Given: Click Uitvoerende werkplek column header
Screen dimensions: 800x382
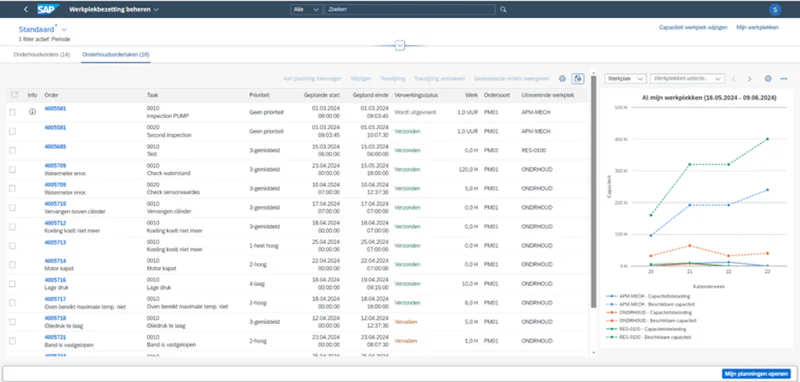Looking at the screenshot, I should (547, 95).
